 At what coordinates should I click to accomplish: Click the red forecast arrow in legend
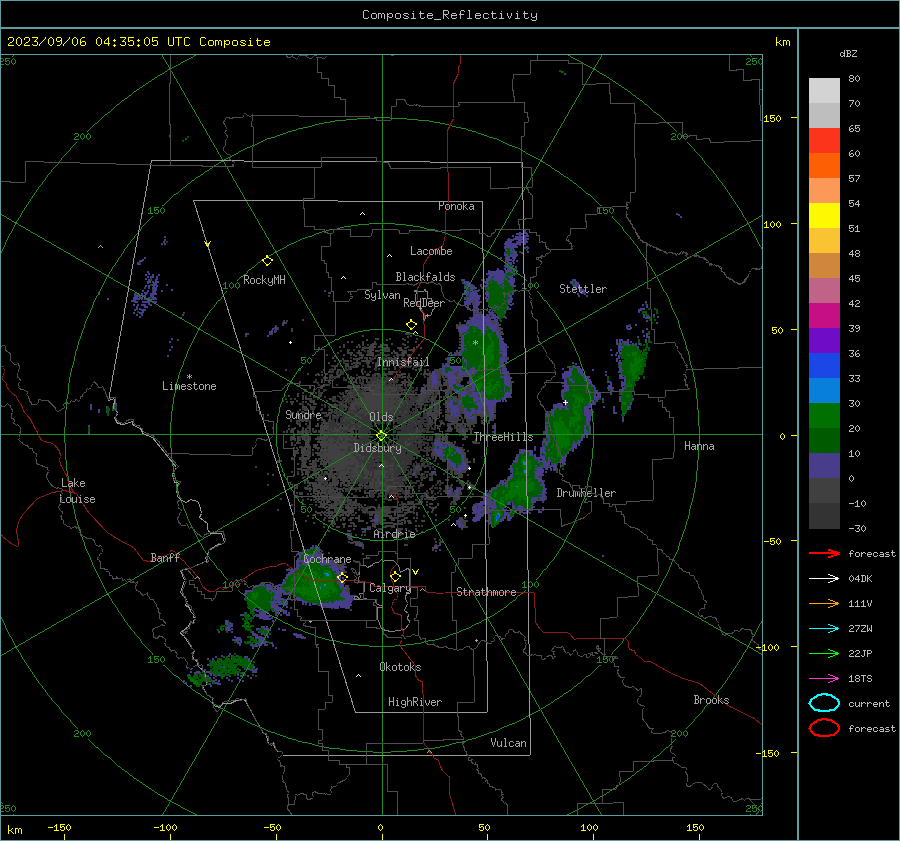coord(824,553)
